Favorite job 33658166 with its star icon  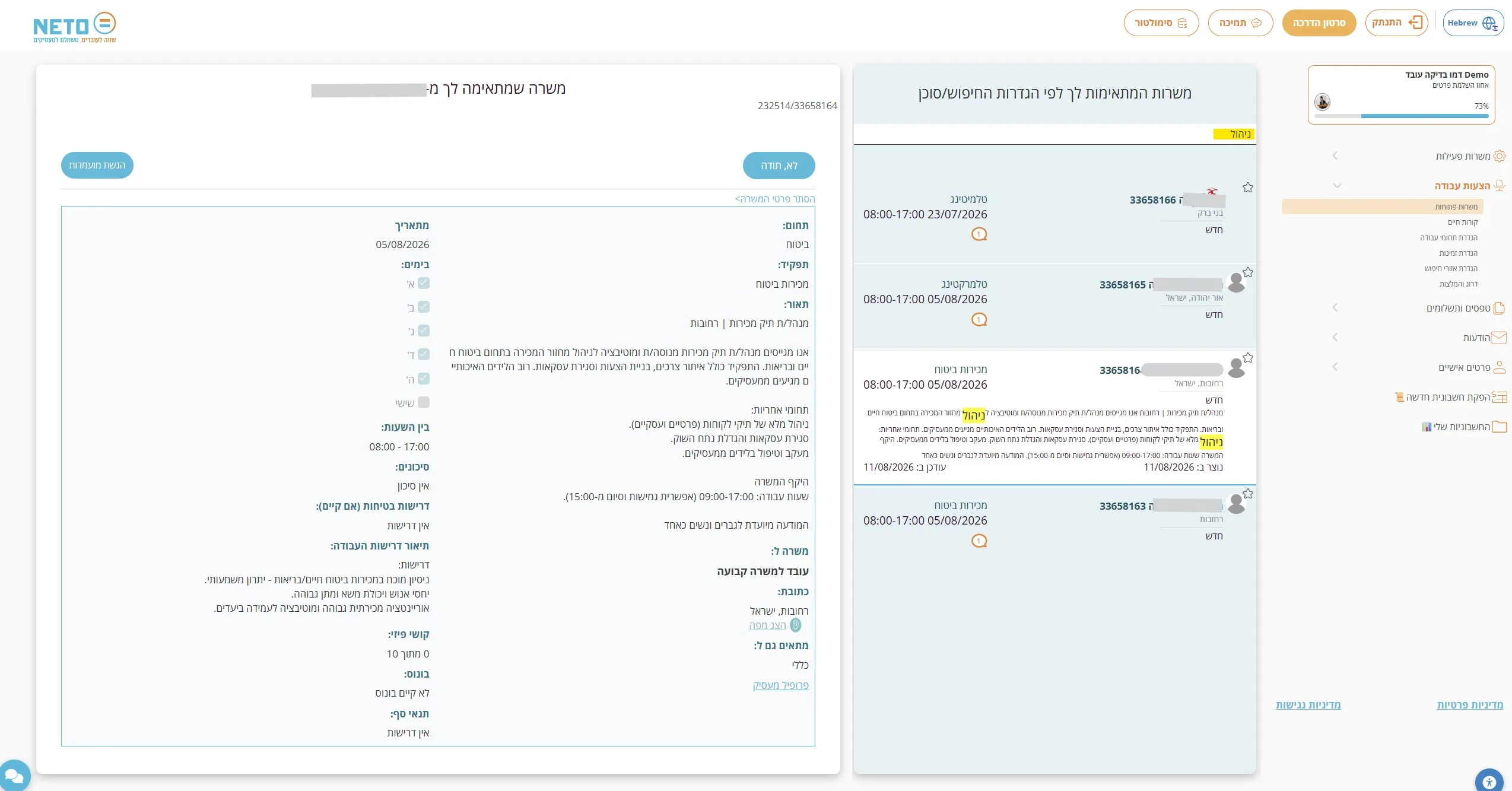click(1248, 188)
